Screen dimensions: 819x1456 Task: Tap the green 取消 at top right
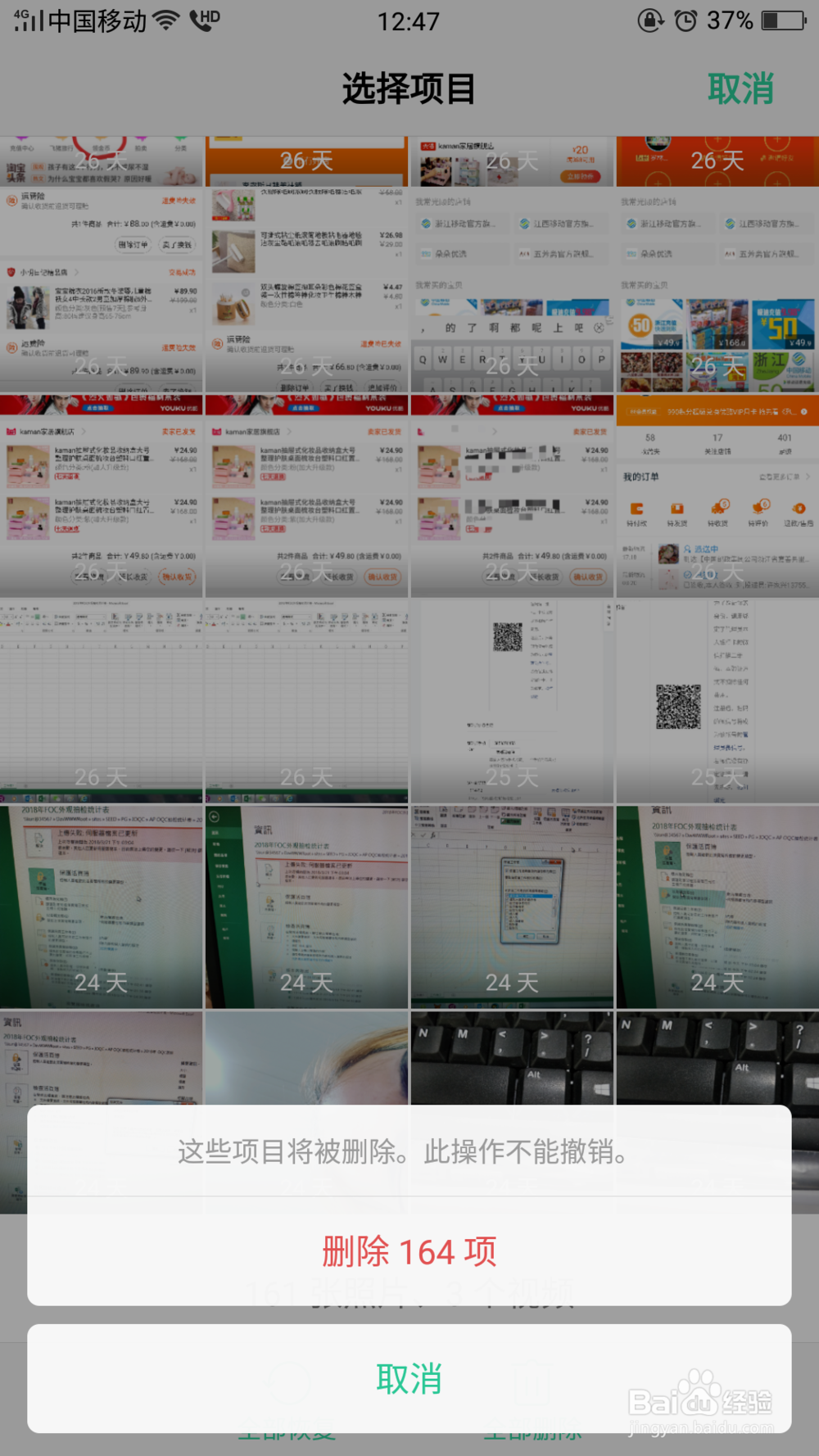(740, 88)
